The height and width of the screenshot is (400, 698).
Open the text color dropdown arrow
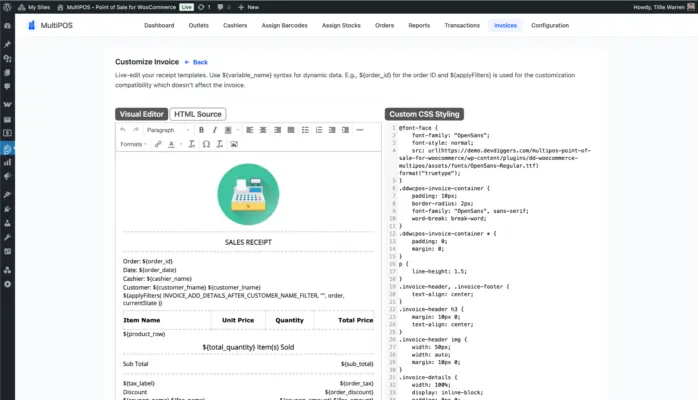(181, 144)
